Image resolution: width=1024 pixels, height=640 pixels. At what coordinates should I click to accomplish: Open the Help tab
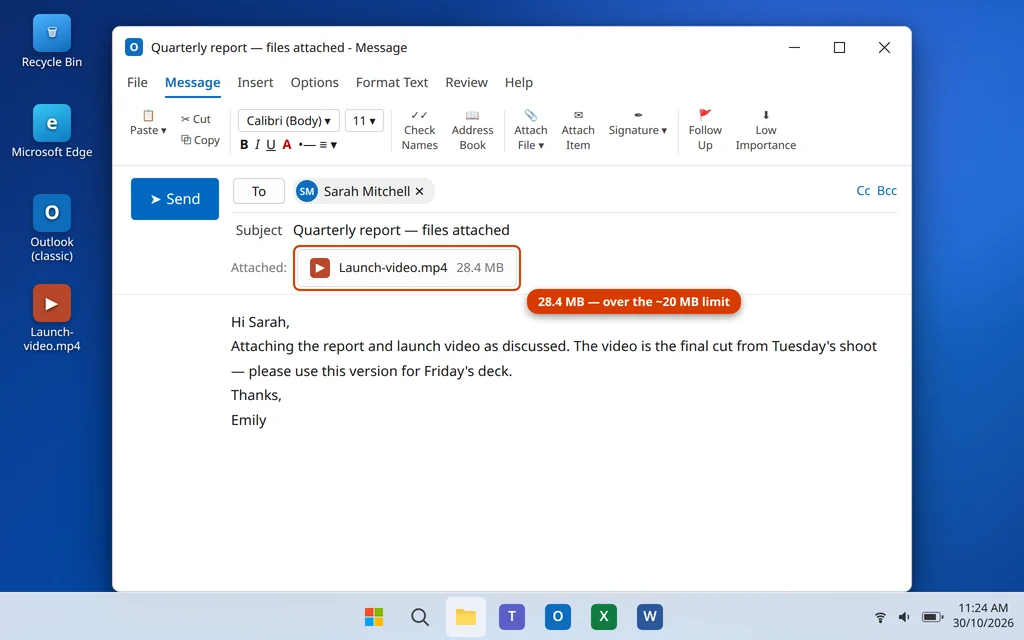pyautogui.click(x=519, y=82)
